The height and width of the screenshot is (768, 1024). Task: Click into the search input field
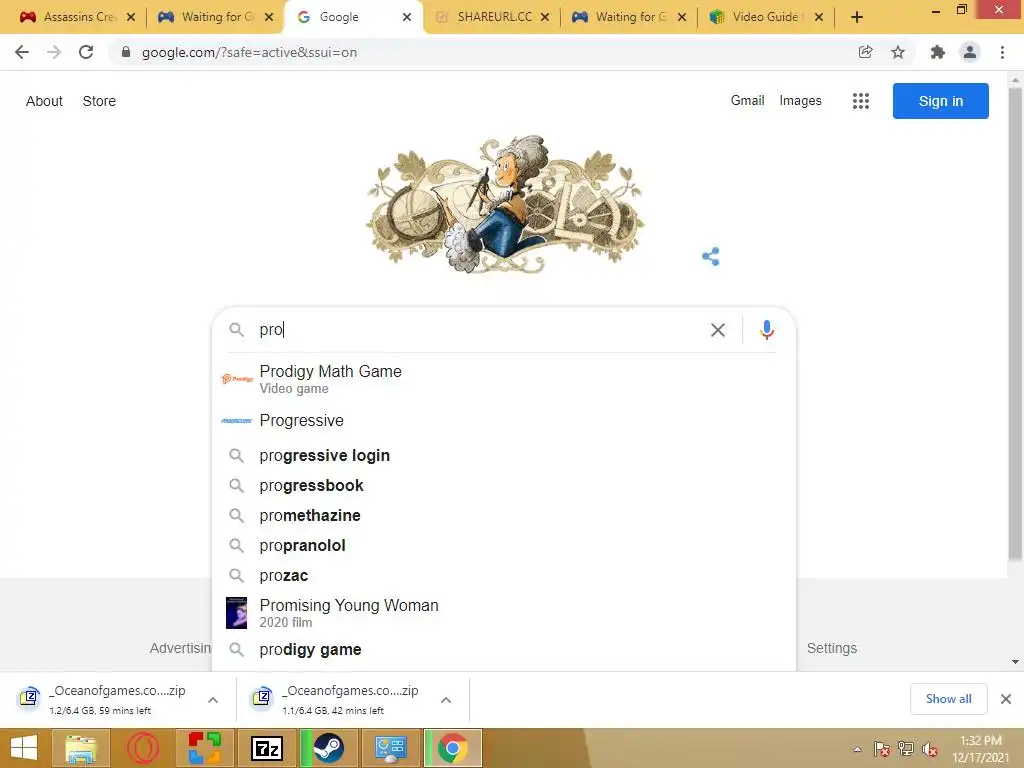[x=480, y=330]
